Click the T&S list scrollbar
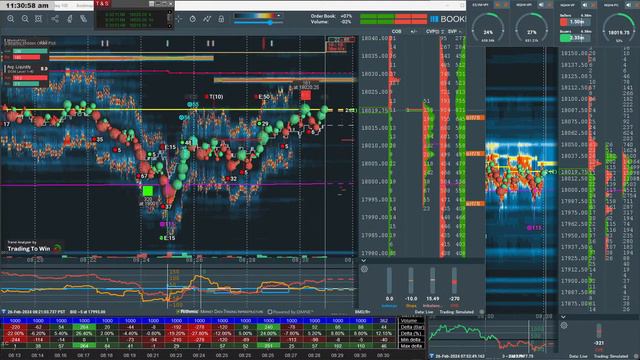 coord(169,19)
